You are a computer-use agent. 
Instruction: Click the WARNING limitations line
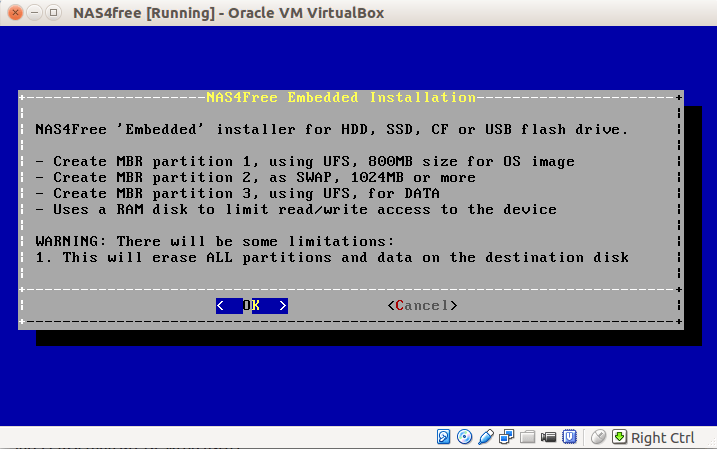(x=215, y=241)
